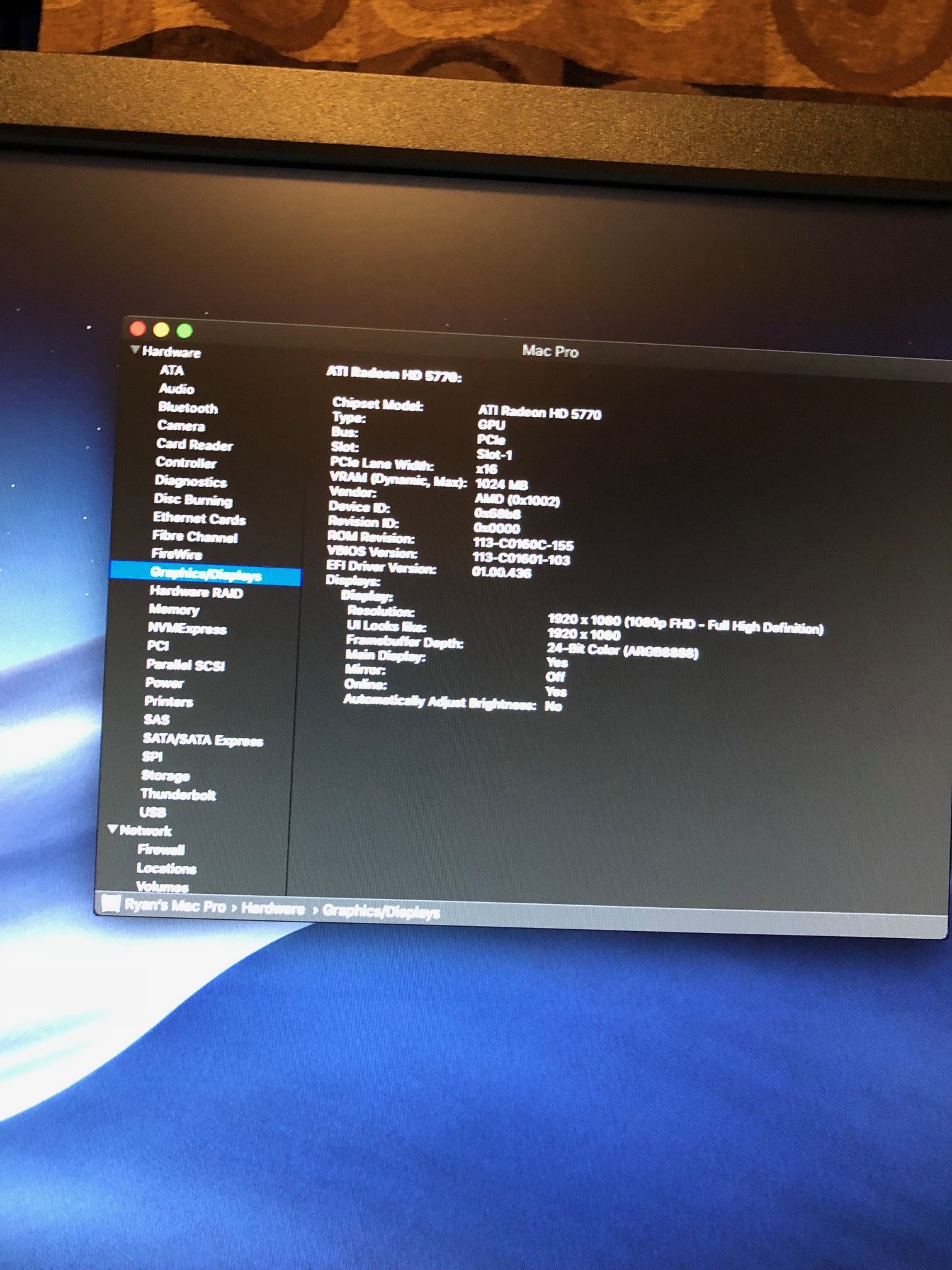Open Power information
Image resolution: width=952 pixels, height=1270 pixels.
click(x=164, y=684)
